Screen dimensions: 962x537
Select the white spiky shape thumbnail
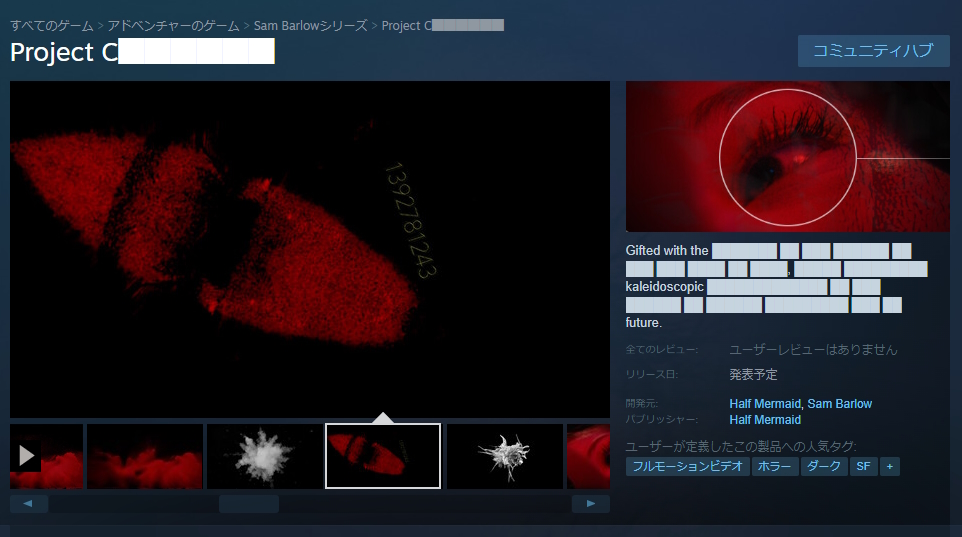tap(504, 456)
